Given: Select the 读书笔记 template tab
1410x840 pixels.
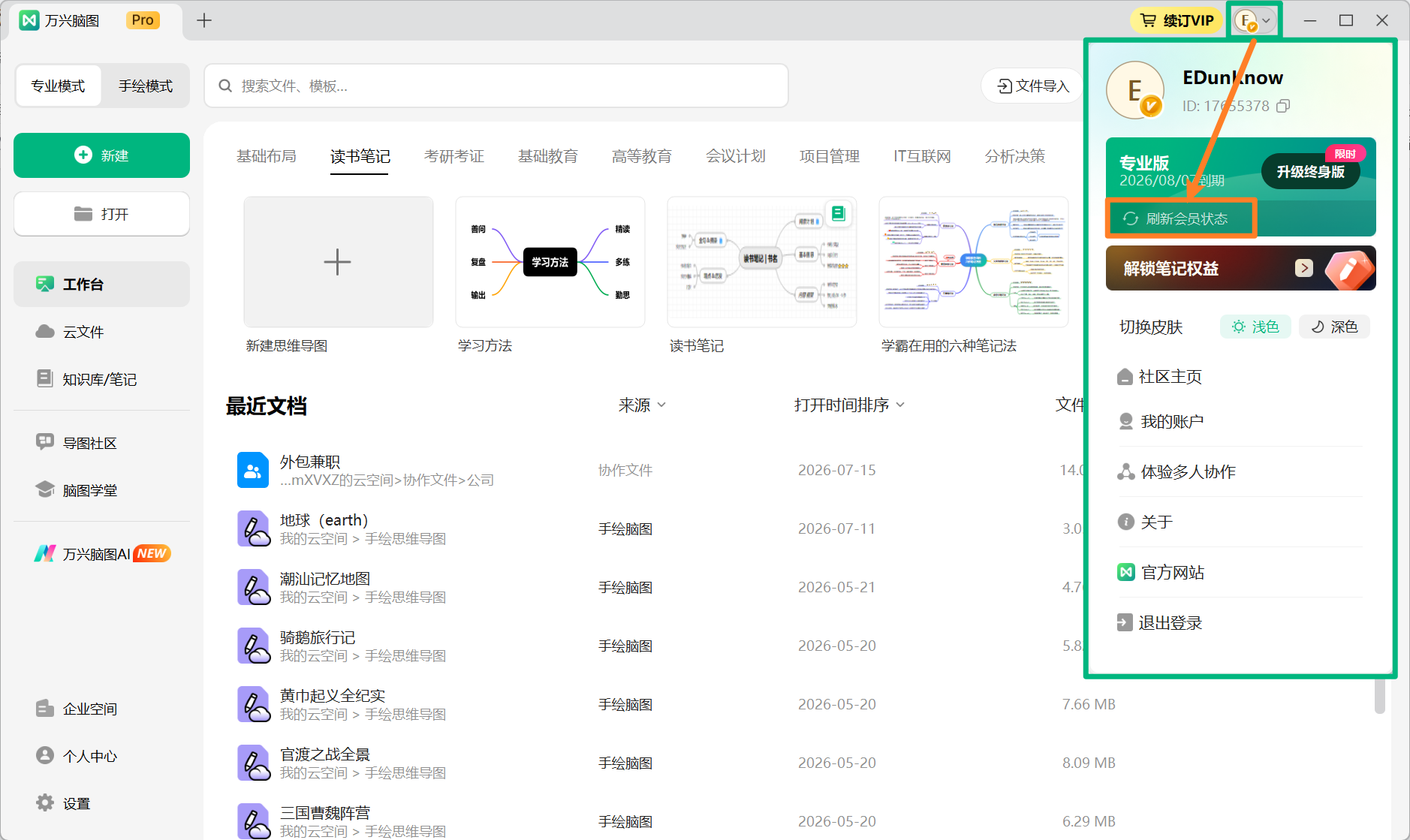Looking at the screenshot, I should click(360, 156).
